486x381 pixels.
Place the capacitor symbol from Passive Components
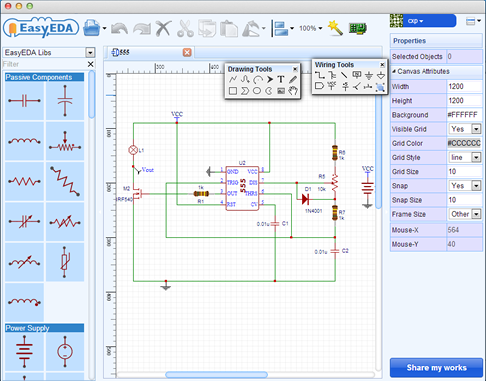(x=24, y=100)
